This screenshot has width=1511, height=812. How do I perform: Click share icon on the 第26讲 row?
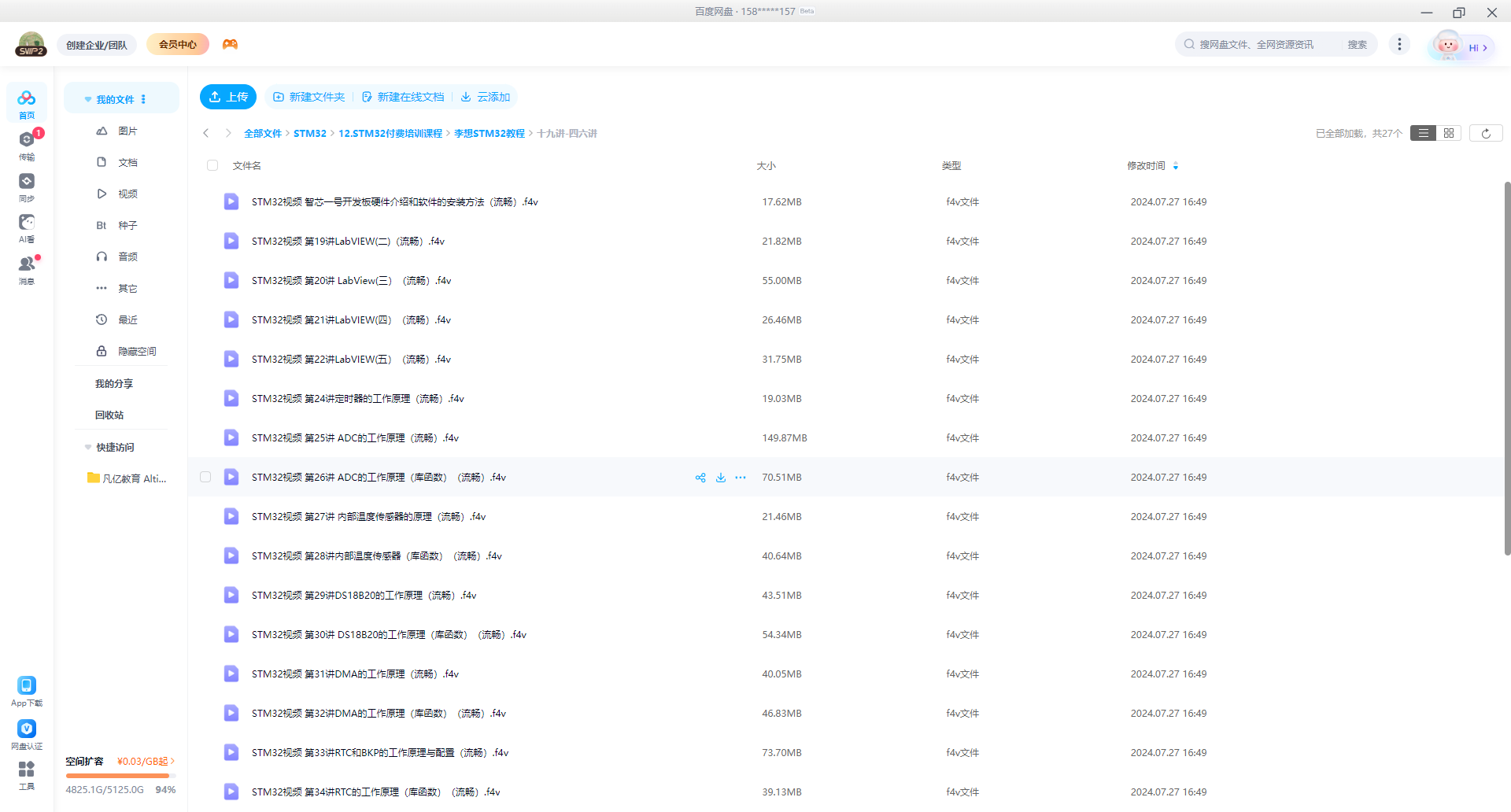[700, 478]
